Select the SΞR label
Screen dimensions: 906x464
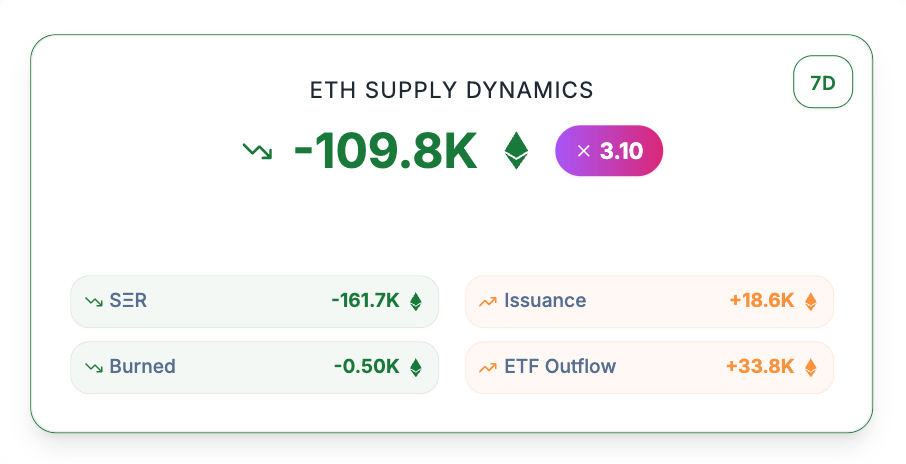click(x=128, y=301)
